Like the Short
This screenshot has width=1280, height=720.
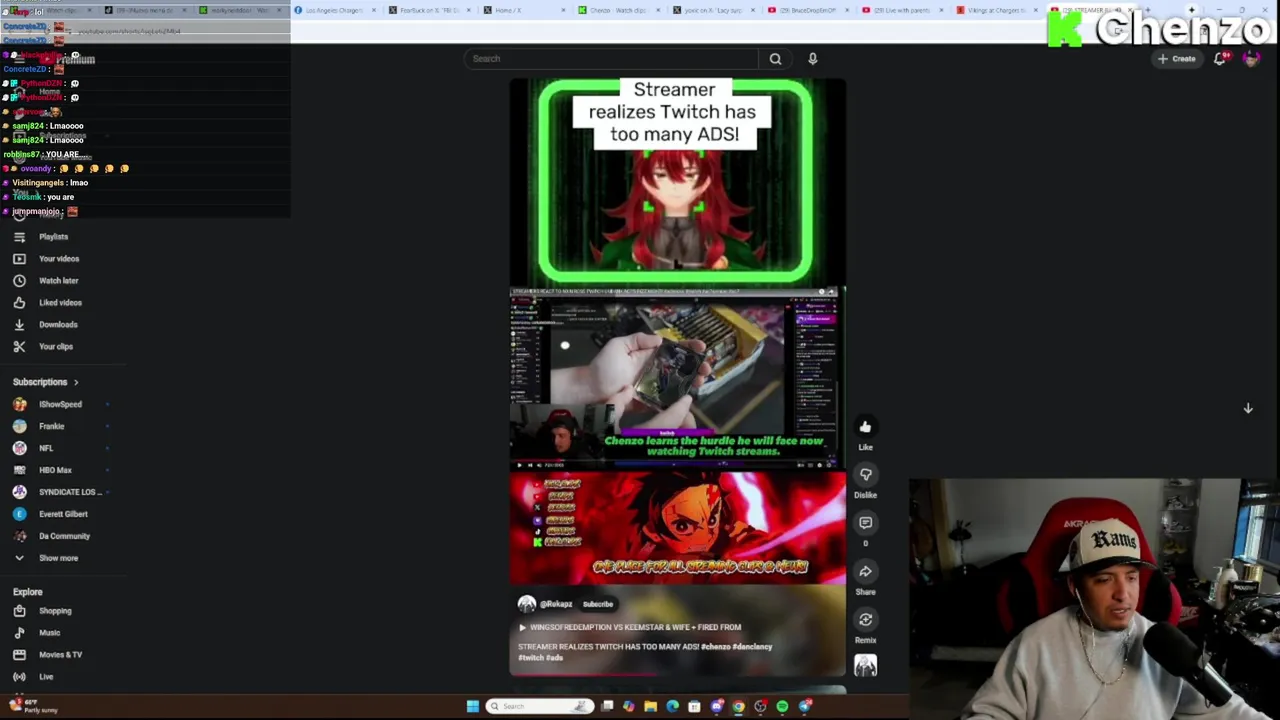[x=865, y=427]
